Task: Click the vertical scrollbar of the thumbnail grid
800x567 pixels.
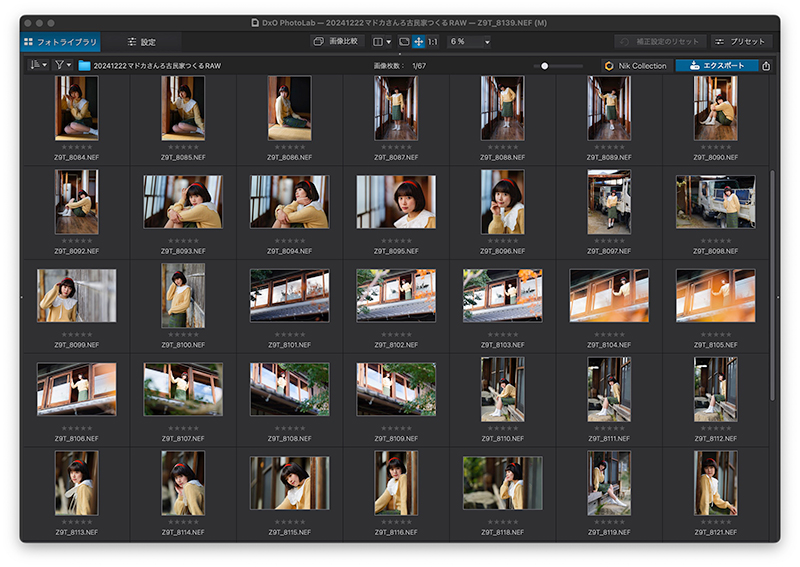Action: tap(772, 285)
